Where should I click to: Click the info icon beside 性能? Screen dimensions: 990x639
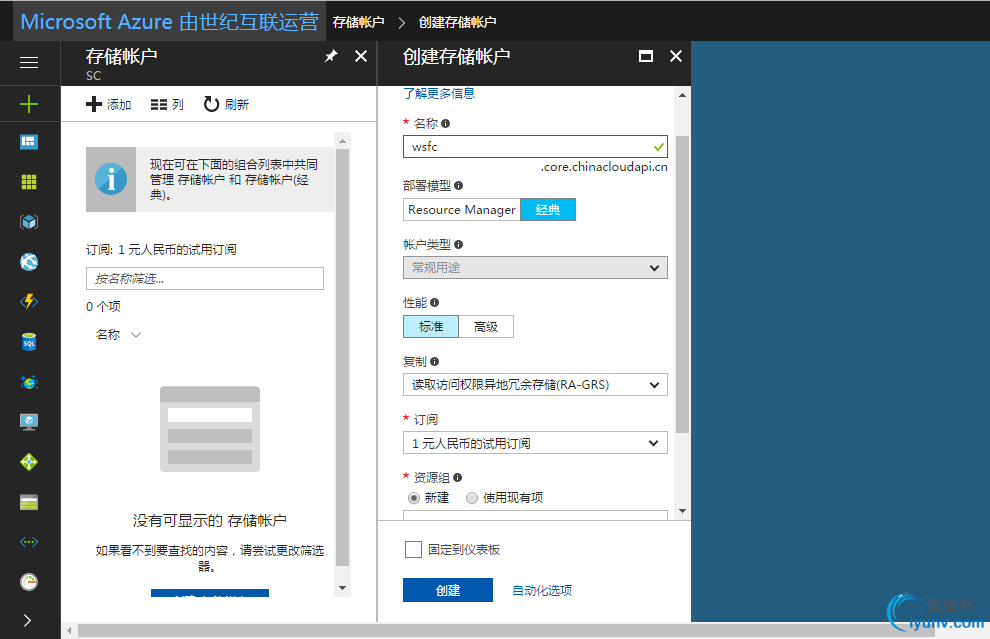434,302
